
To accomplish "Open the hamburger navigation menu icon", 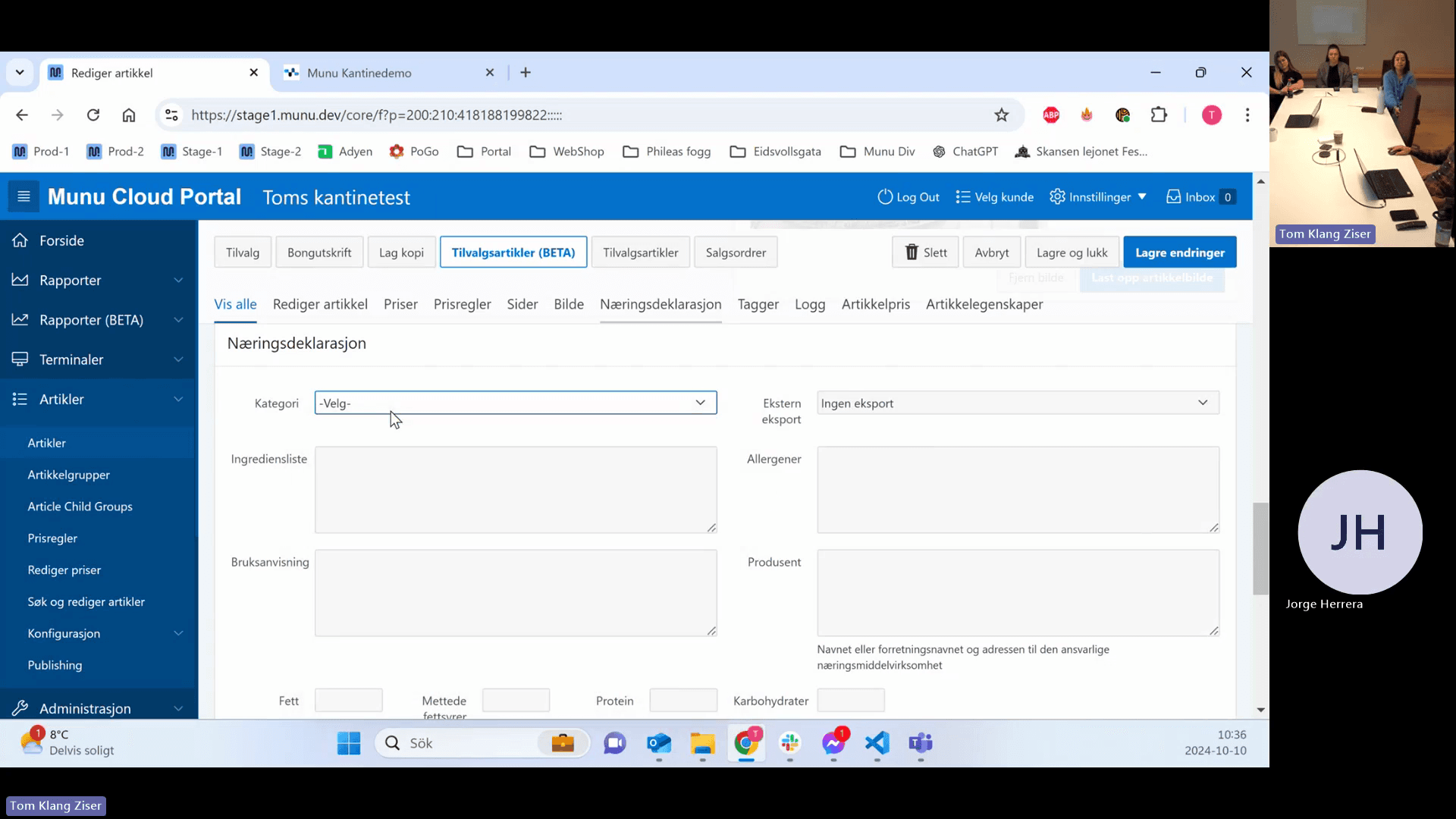I will pos(24,197).
